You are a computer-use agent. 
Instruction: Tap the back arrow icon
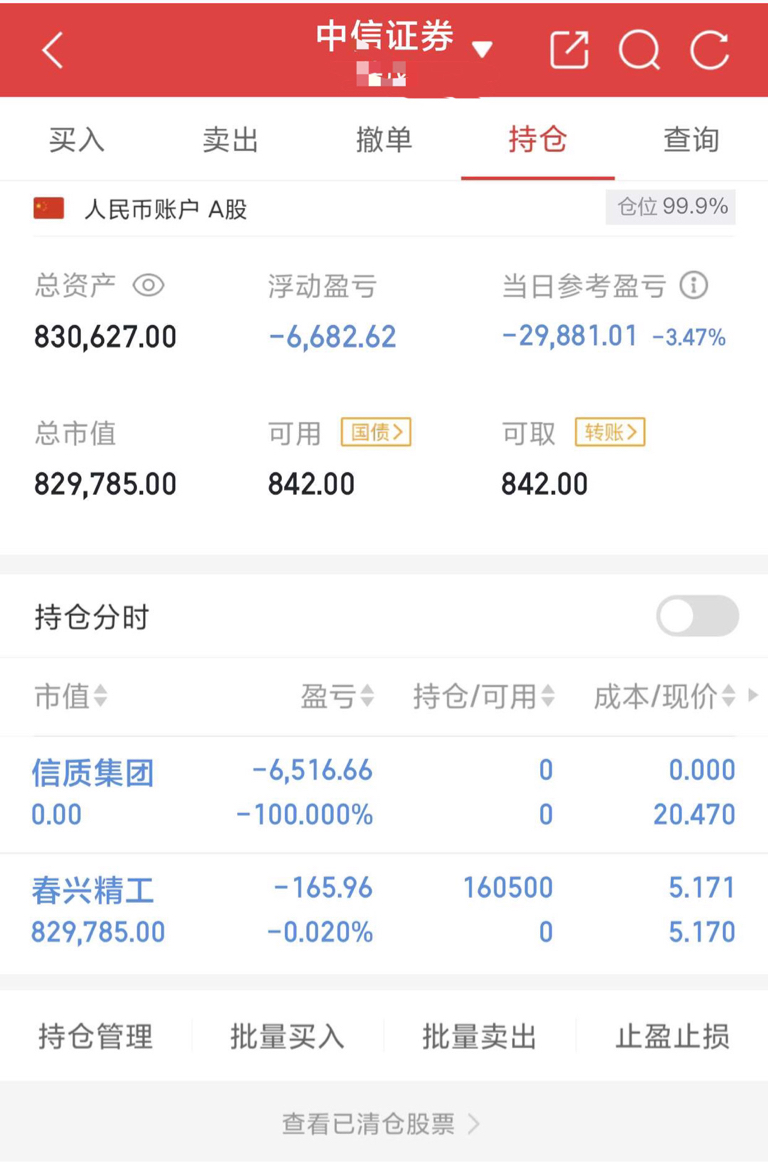point(53,50)
